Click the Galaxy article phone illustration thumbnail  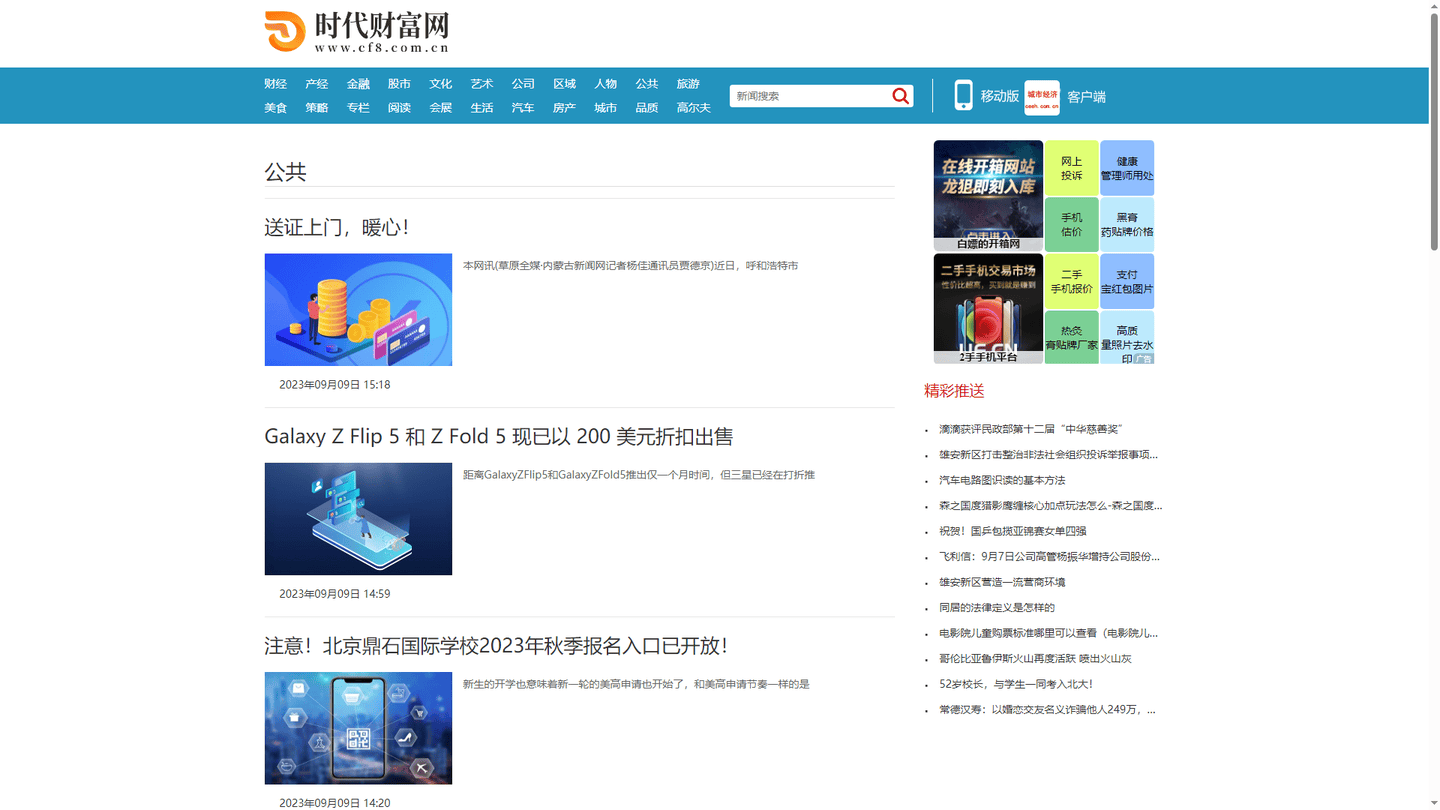358,519
